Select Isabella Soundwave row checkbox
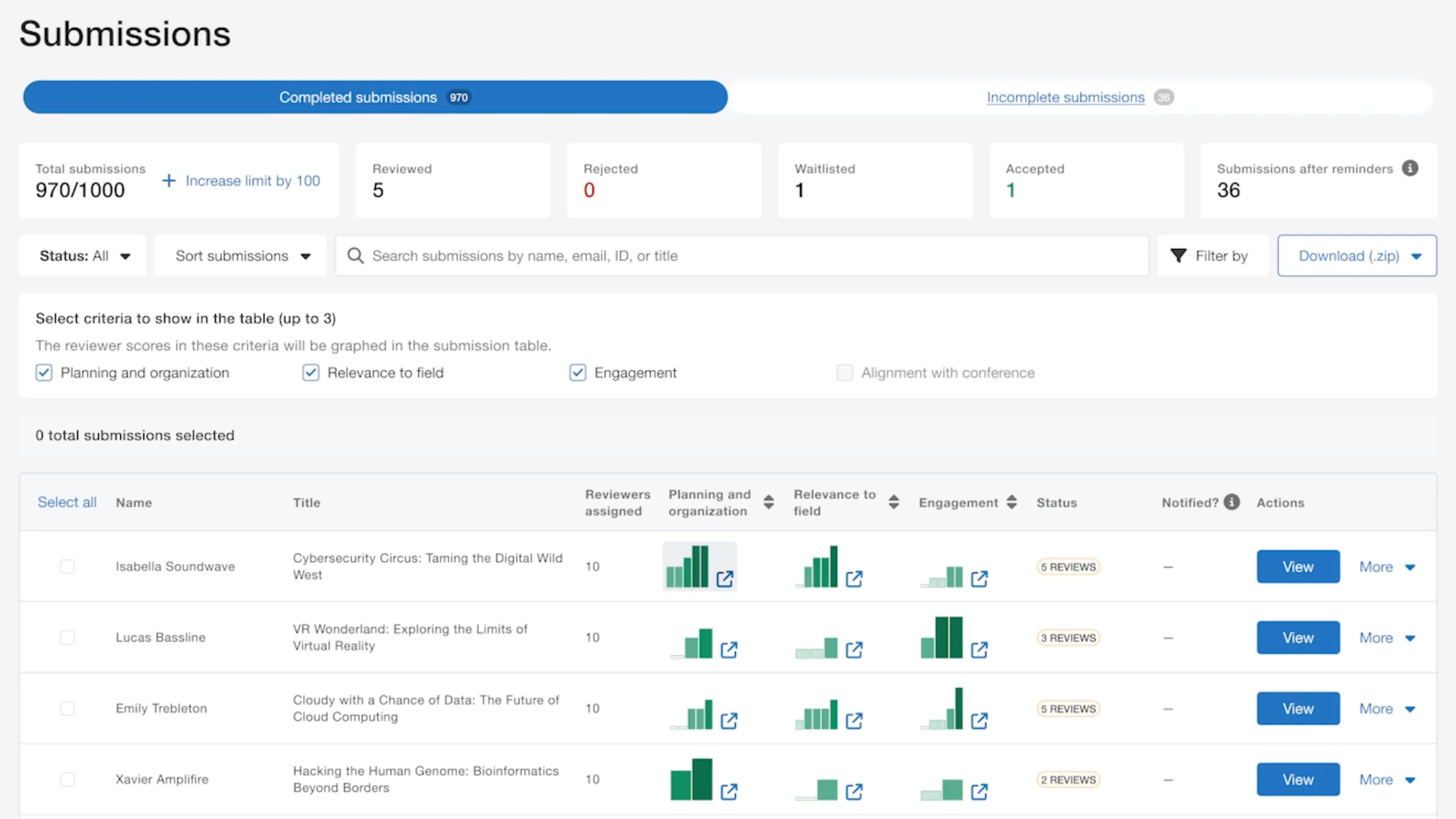 tap(67, 566)
